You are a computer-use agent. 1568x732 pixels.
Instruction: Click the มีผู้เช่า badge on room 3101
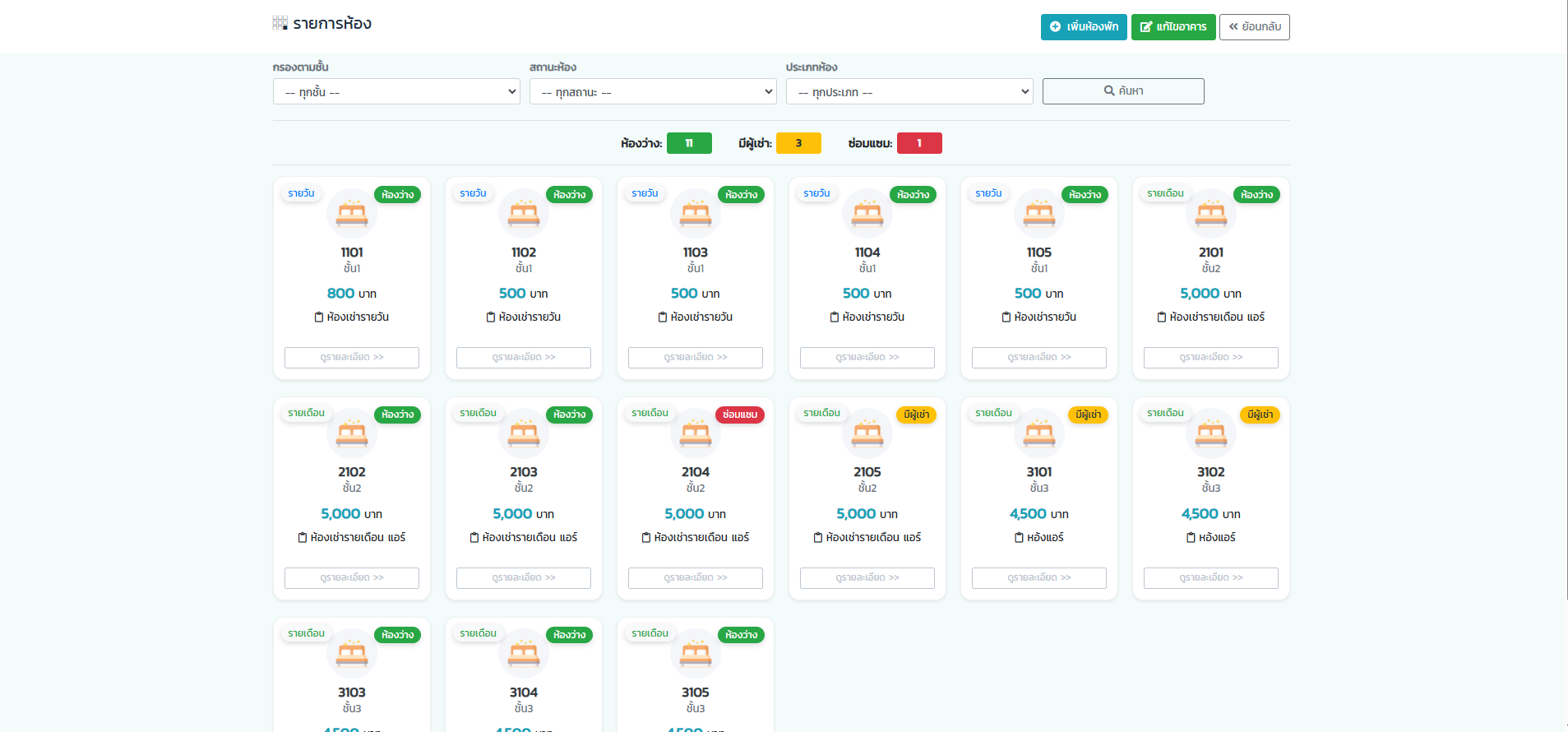point(1088,415)
